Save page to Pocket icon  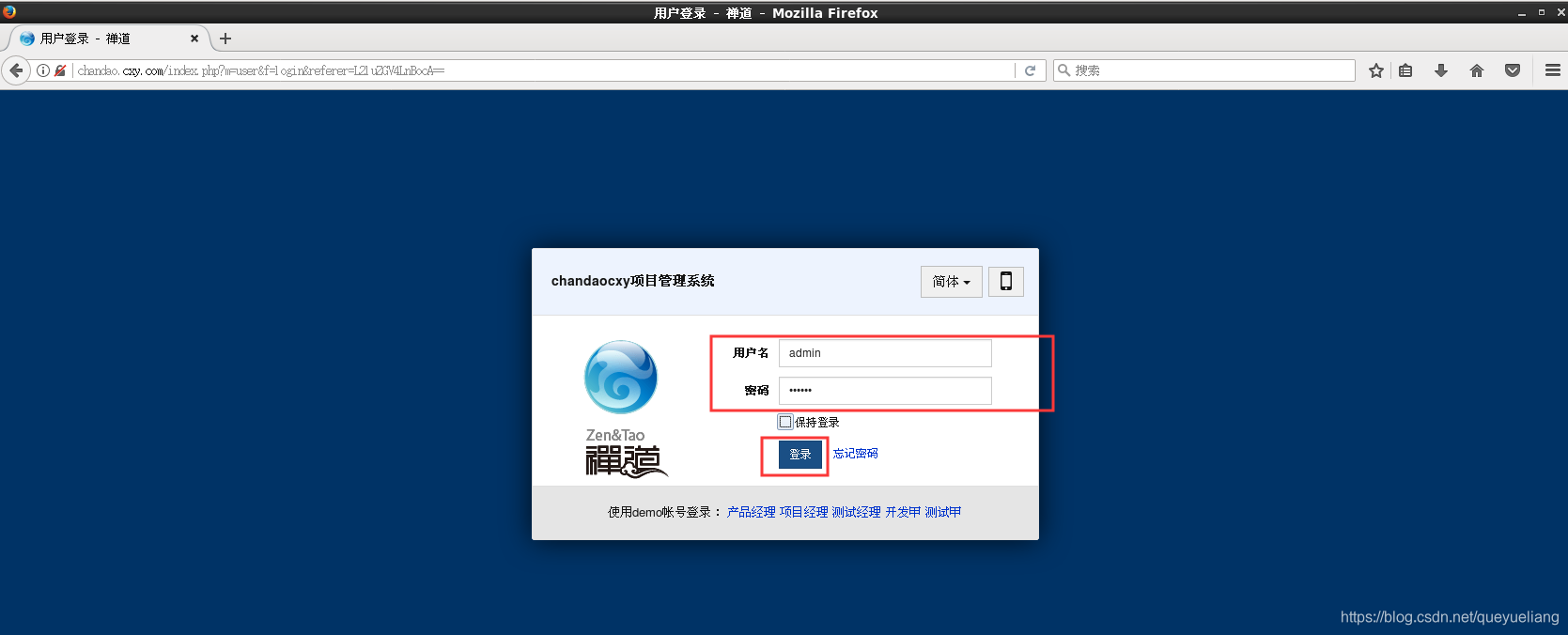point(1513,70)
